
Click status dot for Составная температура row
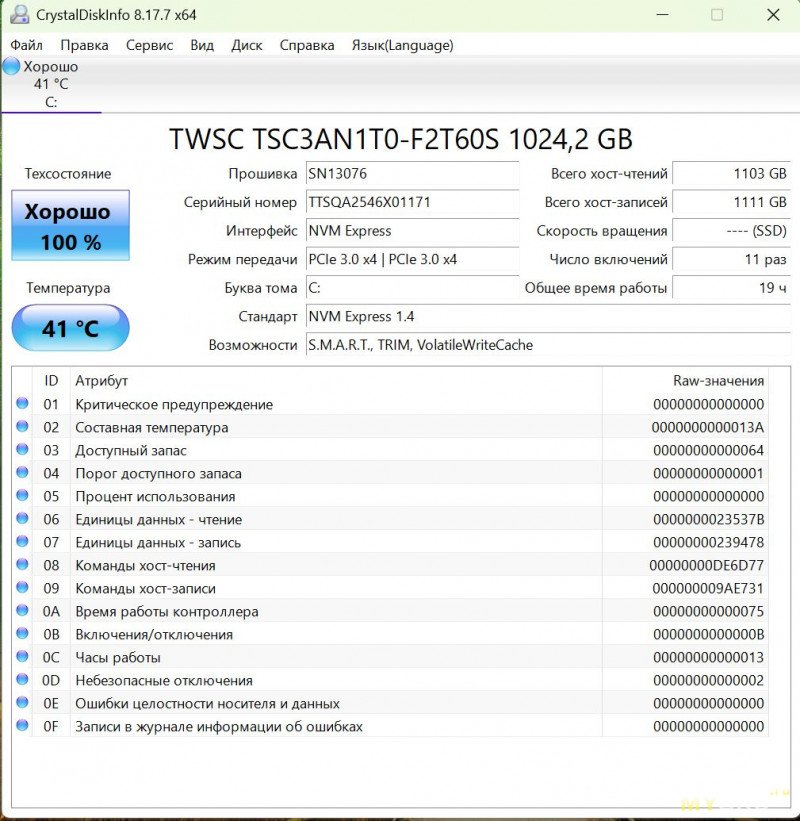[x=22, y=426]
